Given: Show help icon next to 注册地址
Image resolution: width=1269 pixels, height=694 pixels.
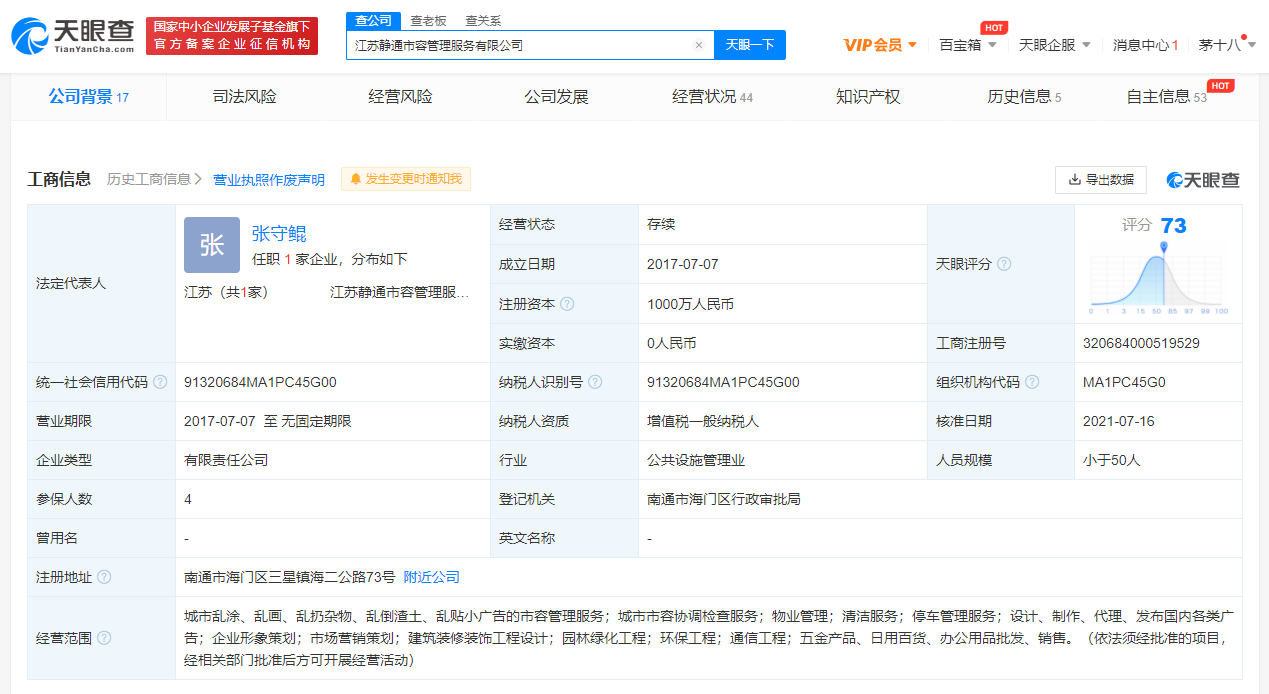Looking at the screenshot, I should pos(104,577).
